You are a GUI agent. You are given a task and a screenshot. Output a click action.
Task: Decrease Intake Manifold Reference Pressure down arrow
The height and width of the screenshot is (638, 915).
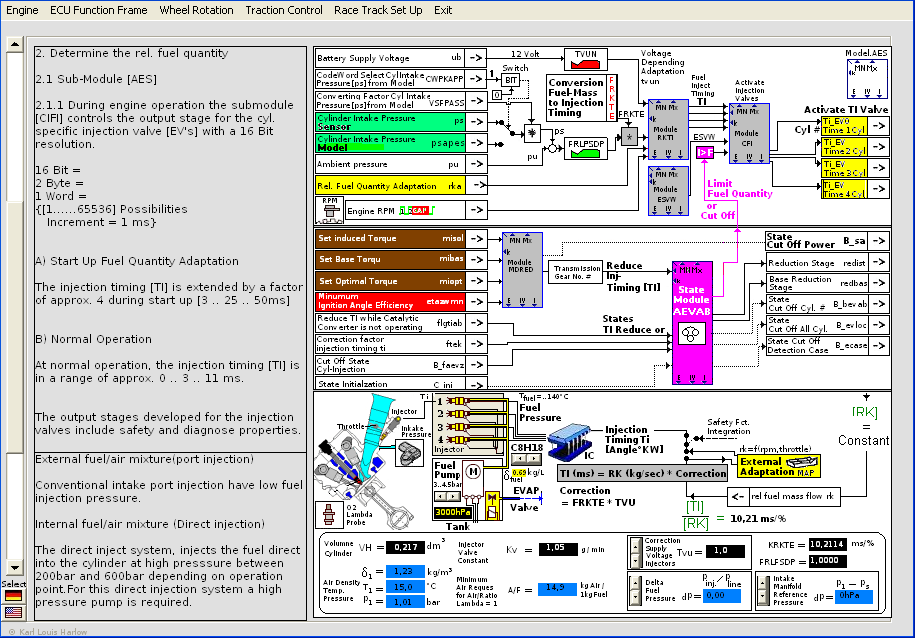tap(763, 599)
